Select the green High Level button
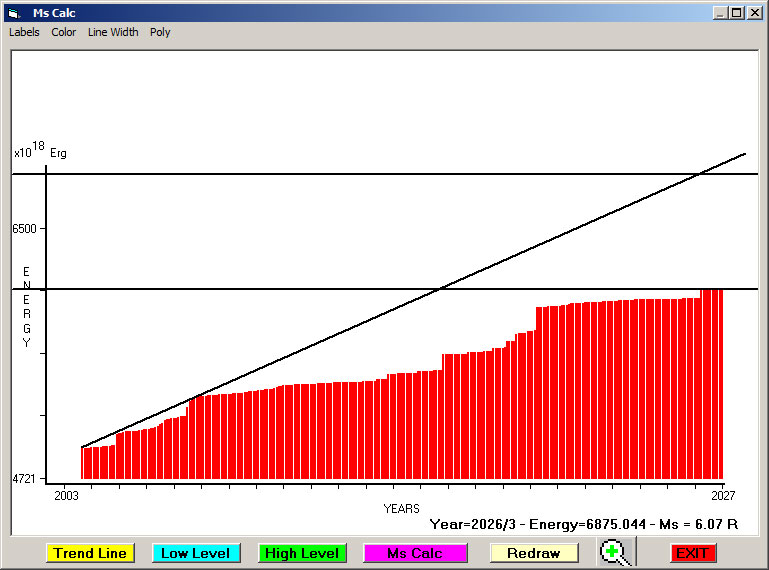Image resolution: width=769 pixels, height=570 pixels. click(302, 553)
